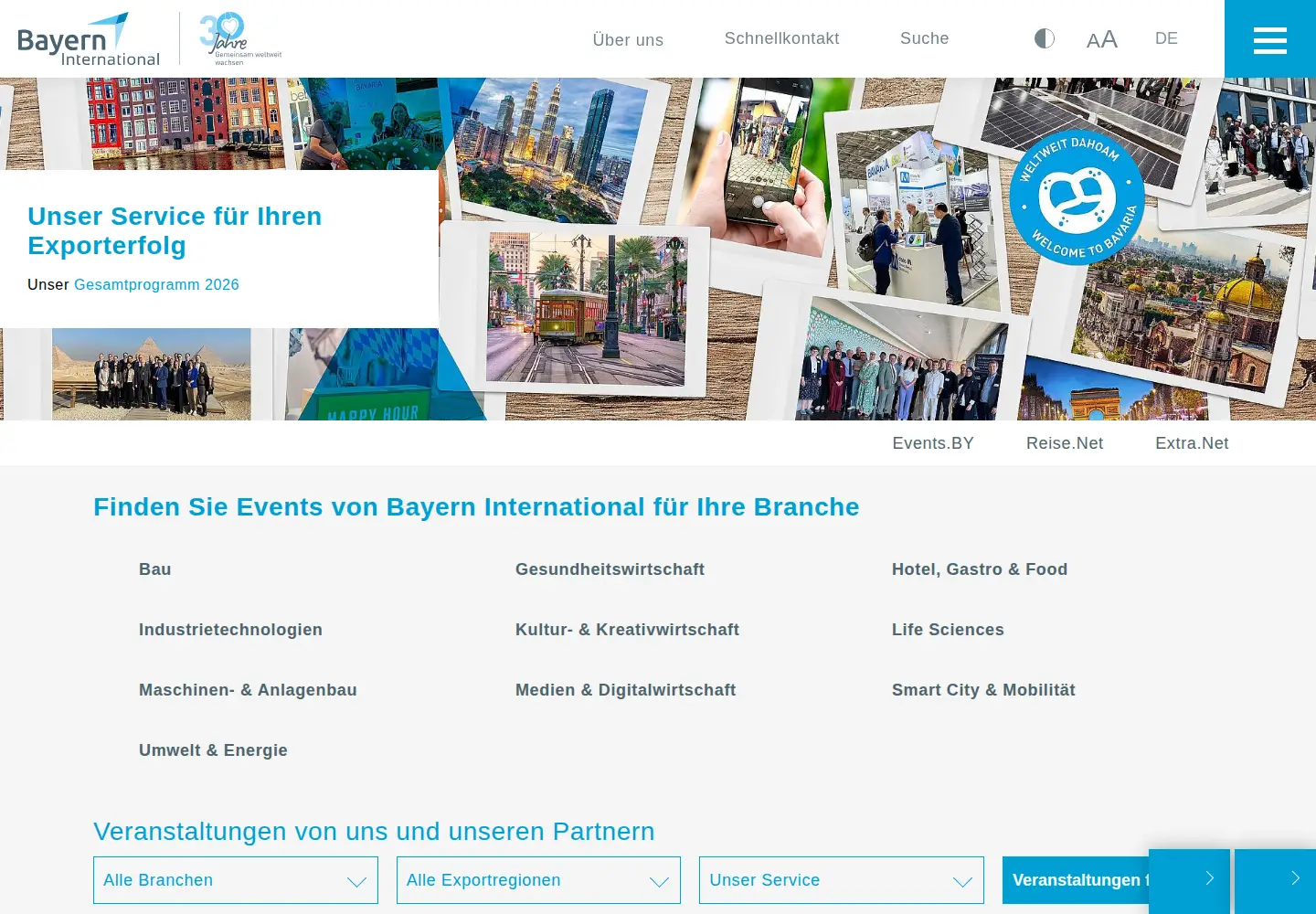This screenshot has width=1316, height=914.
Task: Open the Gesamtprogramm 2026 link
Action: [156, 284]
